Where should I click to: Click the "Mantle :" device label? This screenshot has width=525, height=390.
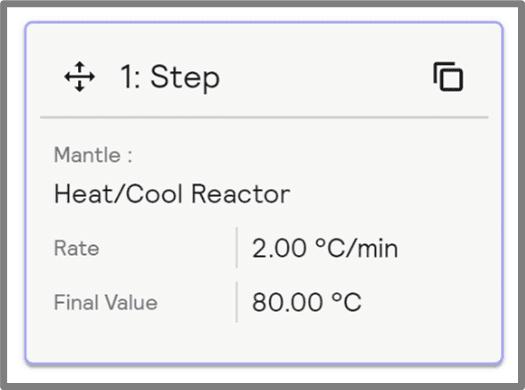coord(93,155)
